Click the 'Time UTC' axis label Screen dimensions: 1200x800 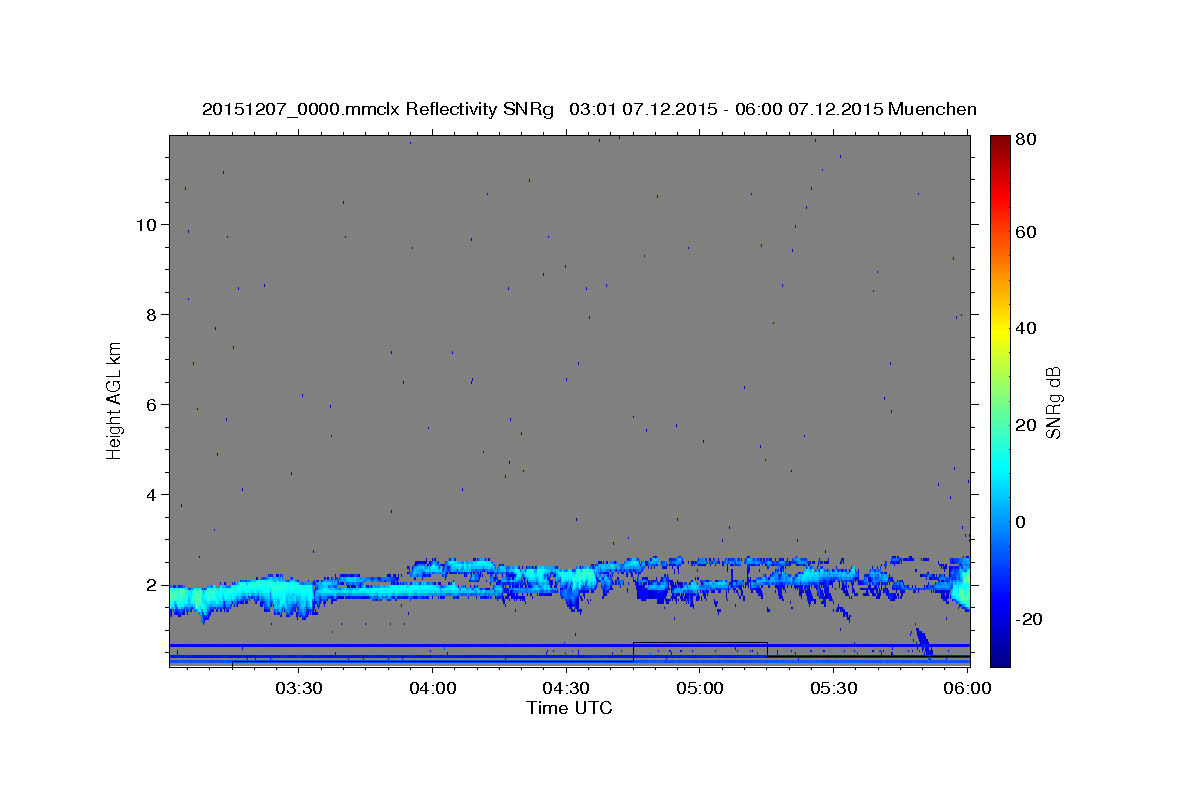569,708
